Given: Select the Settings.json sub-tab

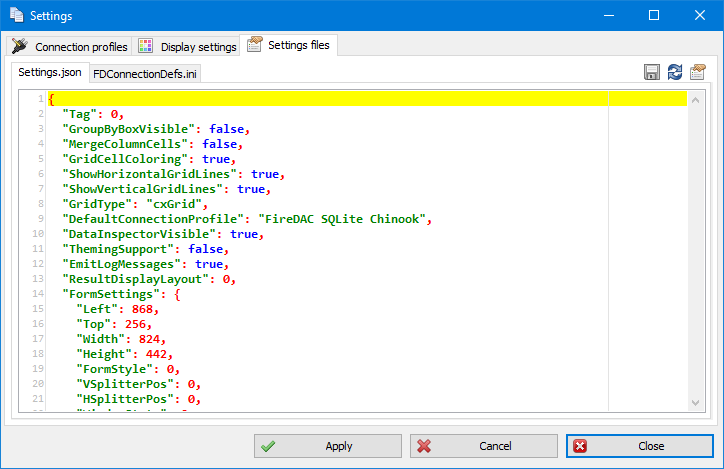Looking at the screenshot, I should click(x=50, y=72).
